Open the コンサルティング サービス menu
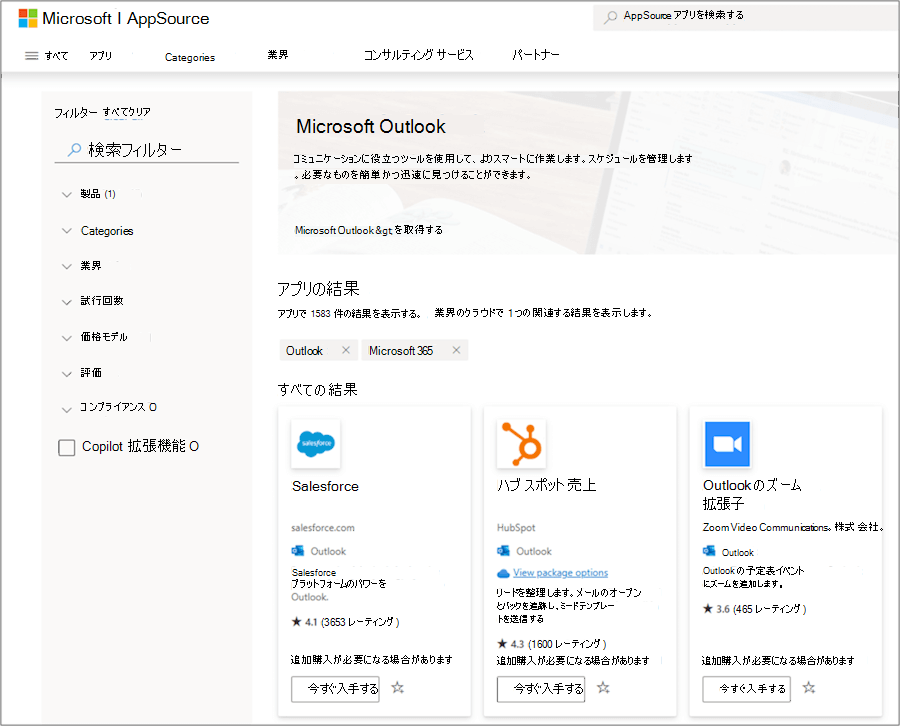The height and width of the screenshot is (726, 900). coord(418,55)
